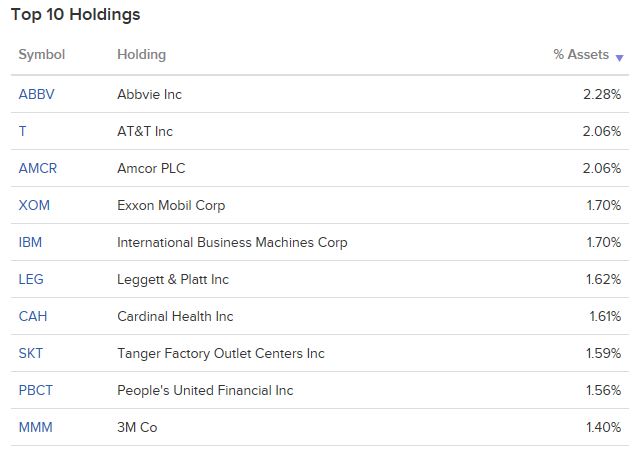Image resolution: width=639 pixels, height=454 pixels.
Task: Sort by the Symbol column header
Action: [42, 55]
